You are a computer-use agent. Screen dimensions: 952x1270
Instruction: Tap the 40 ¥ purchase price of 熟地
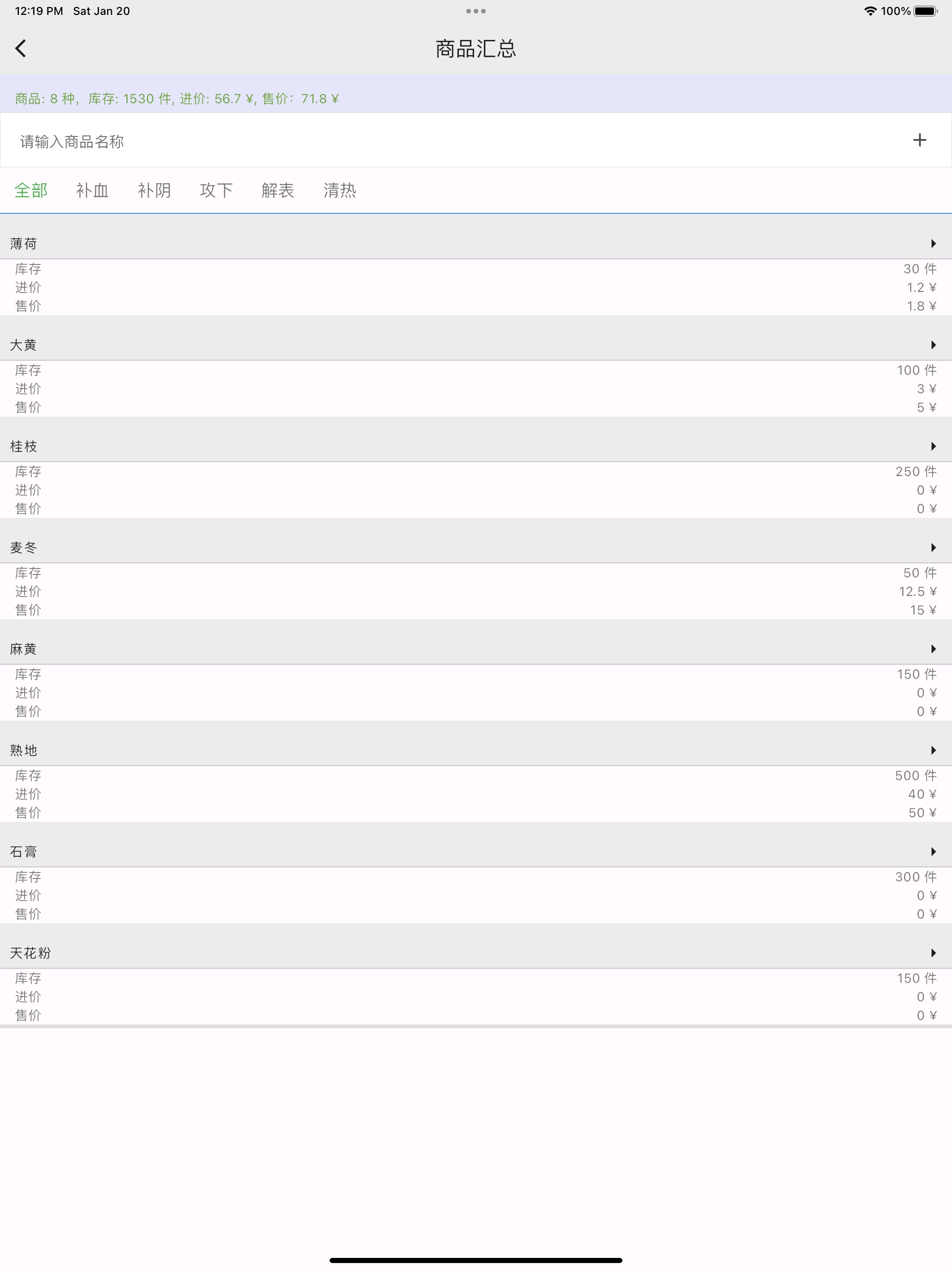coord(922,794)
